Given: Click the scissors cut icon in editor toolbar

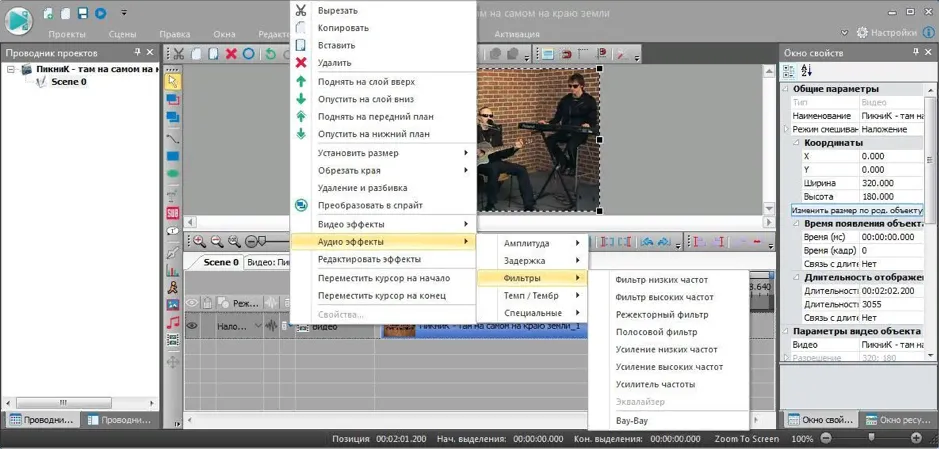Looking at the screenshot, I should [x=178, y=54].
